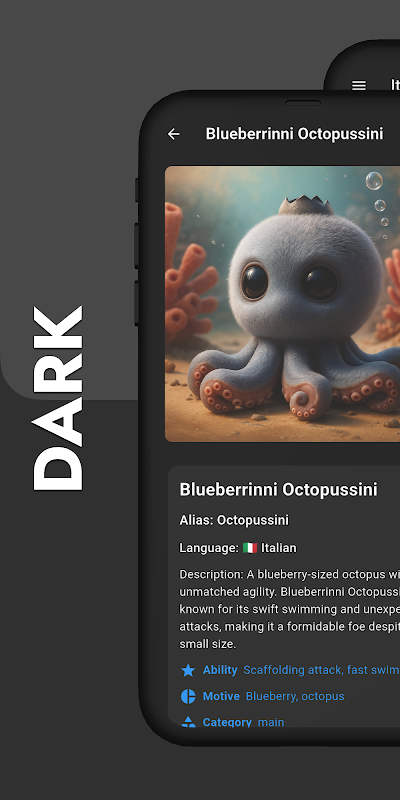Tap the Blueberrinni Octopussini header title

pyautogui.click(x=294, y=134)
